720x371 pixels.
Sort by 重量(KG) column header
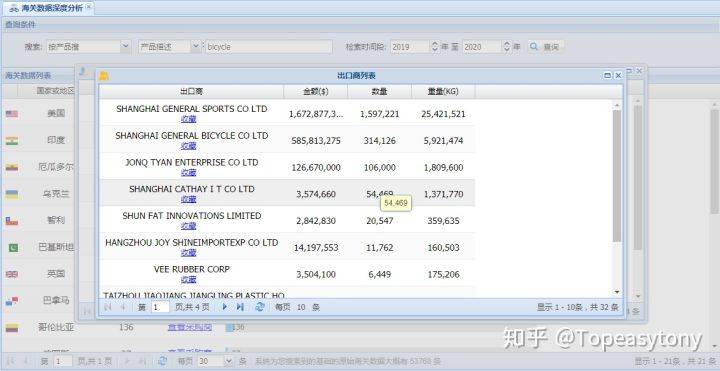point(443,91)
